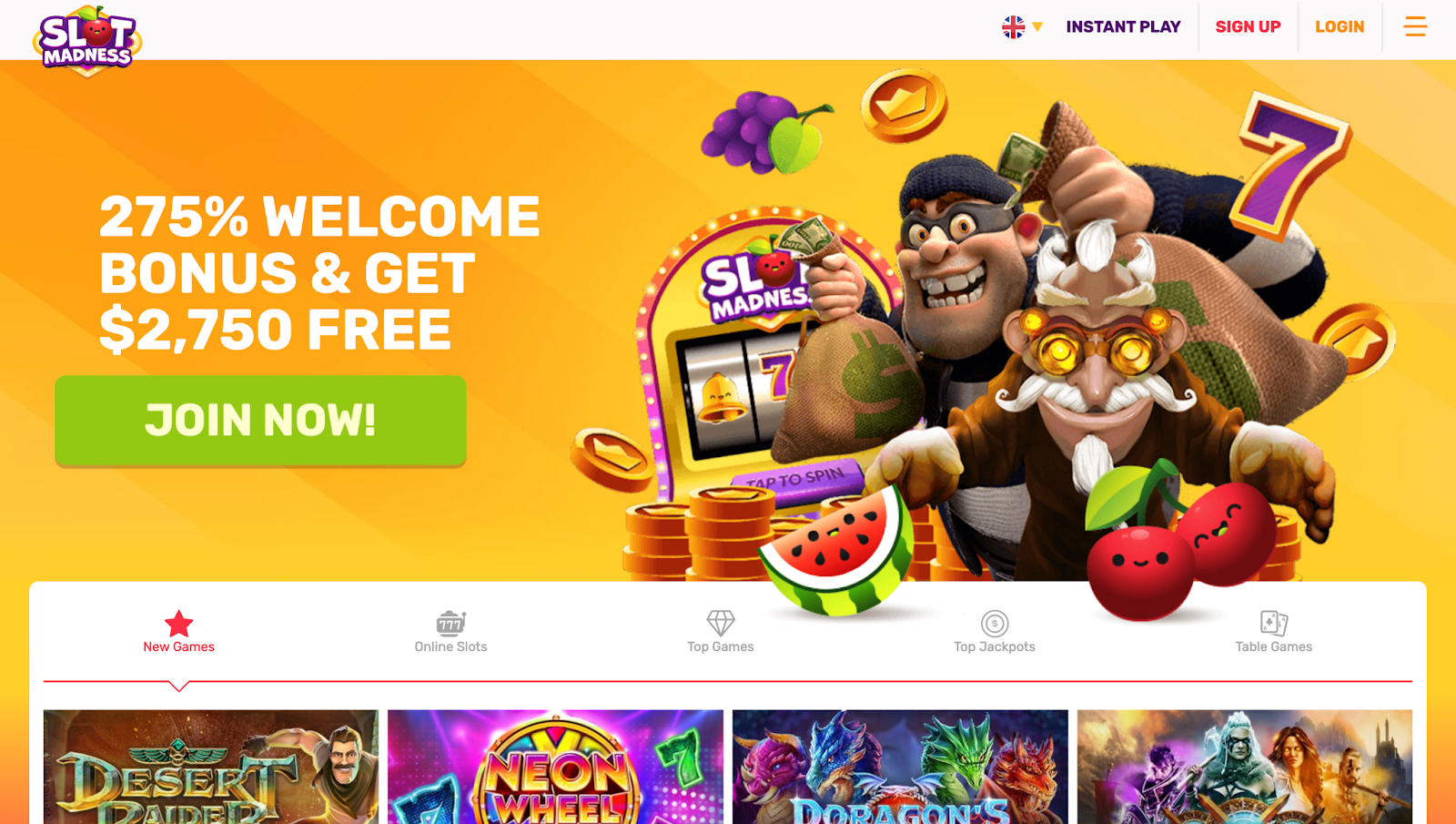
Task: Click the 275% Welcome Bonus headline
Action: click(318, 272)
